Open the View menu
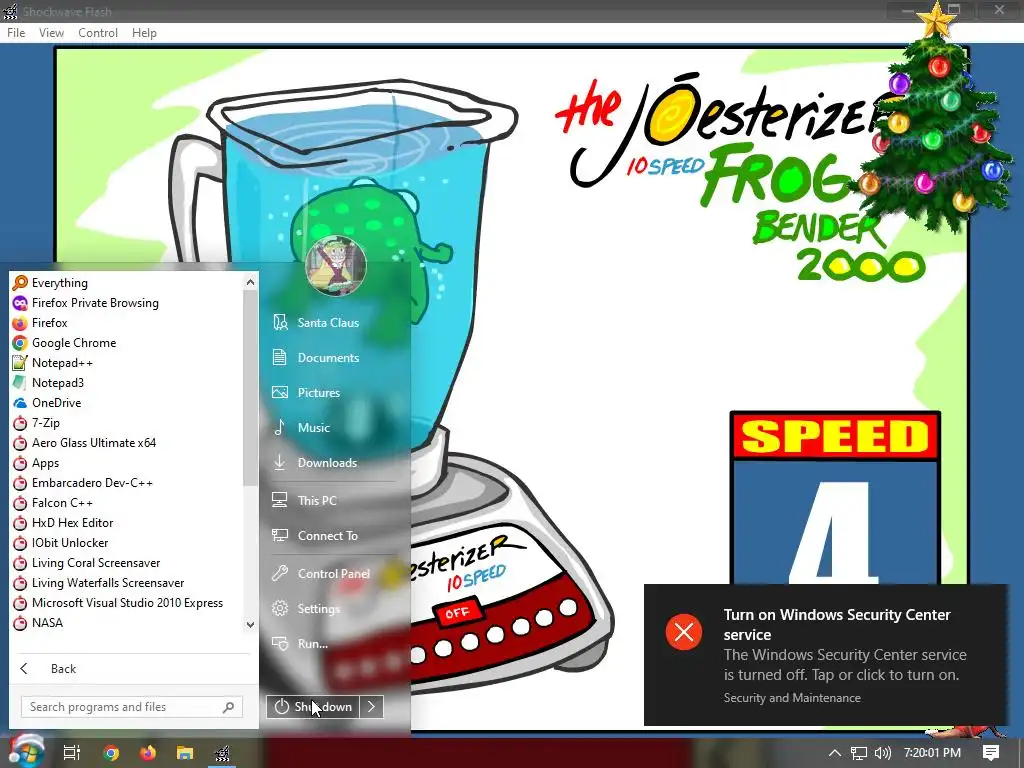1024x768 pixels. pyautogui.click(x=51, y=33)
